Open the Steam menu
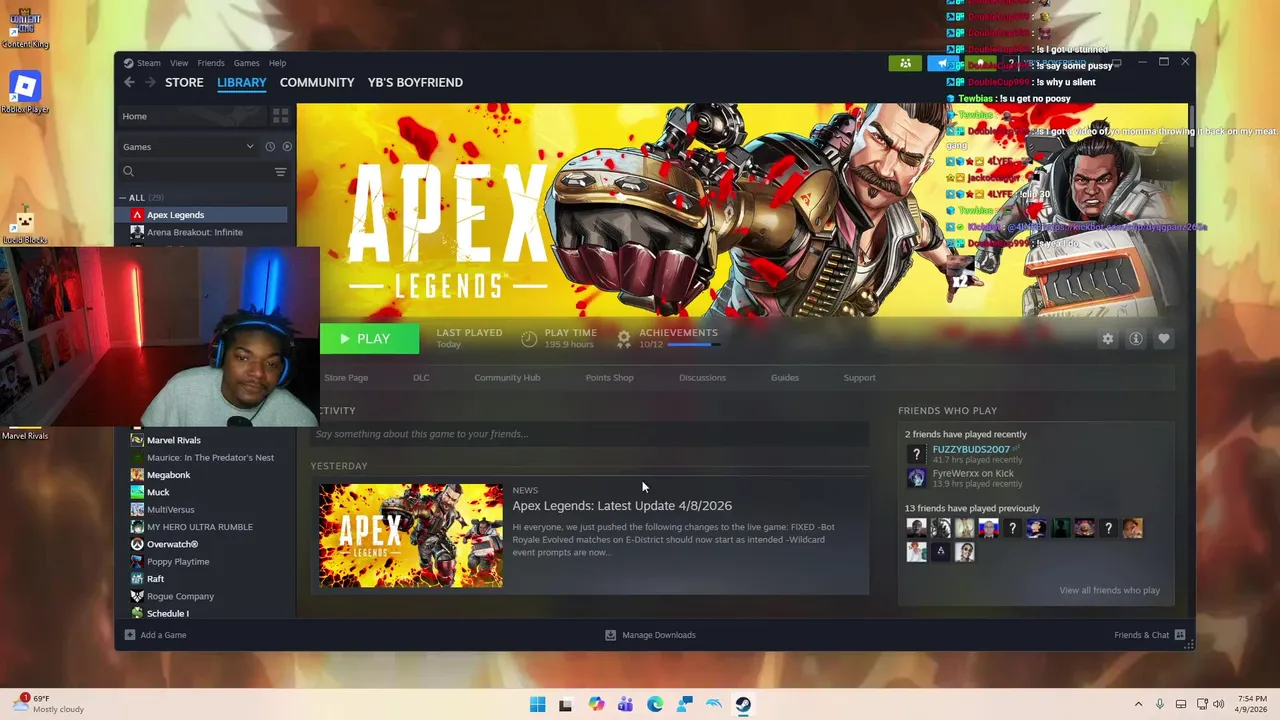The image size is (1280, 720). coord(148,63)
